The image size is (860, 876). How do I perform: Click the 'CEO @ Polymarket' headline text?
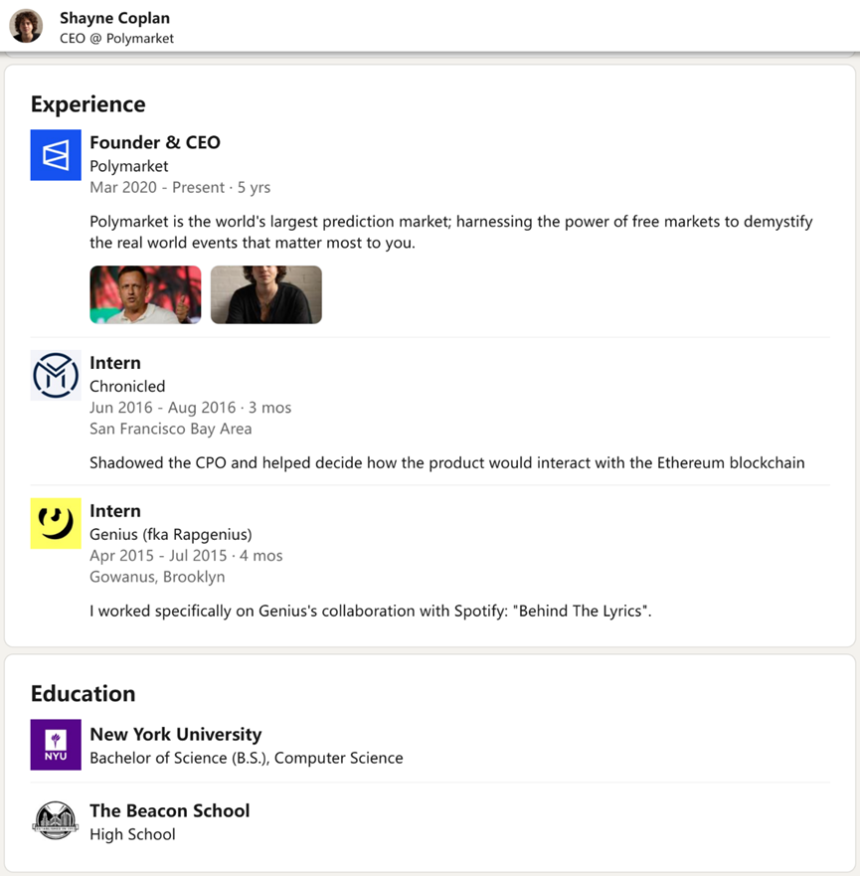click(117, 38)
